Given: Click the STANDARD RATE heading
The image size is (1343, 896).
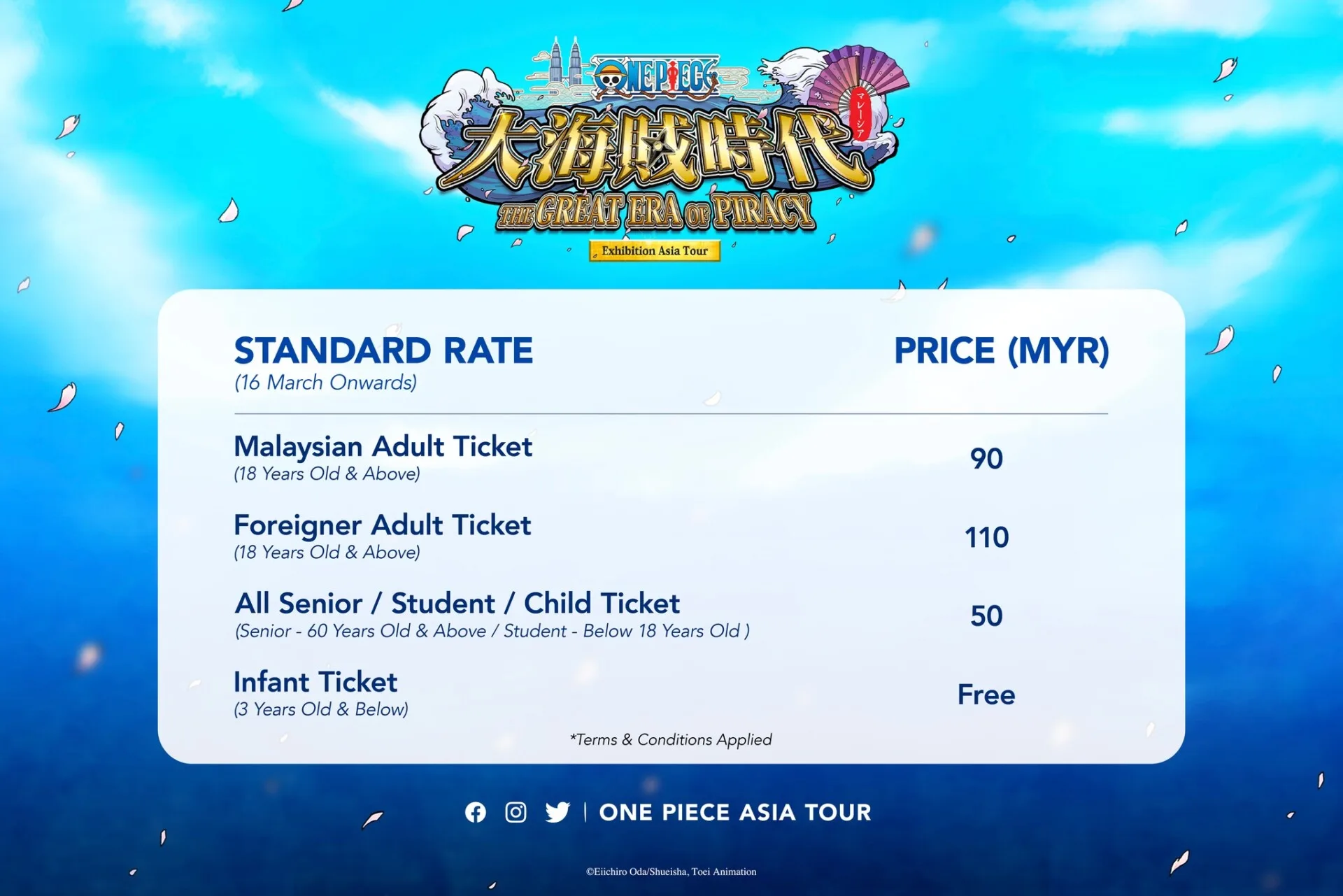Looking at the screenshot, I should [383, 350].
